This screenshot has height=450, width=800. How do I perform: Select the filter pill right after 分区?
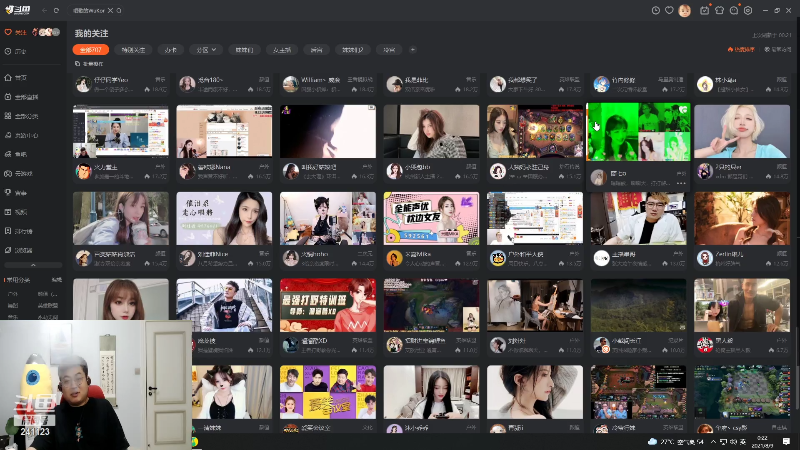pyautogui.click(x=244, y=49)
